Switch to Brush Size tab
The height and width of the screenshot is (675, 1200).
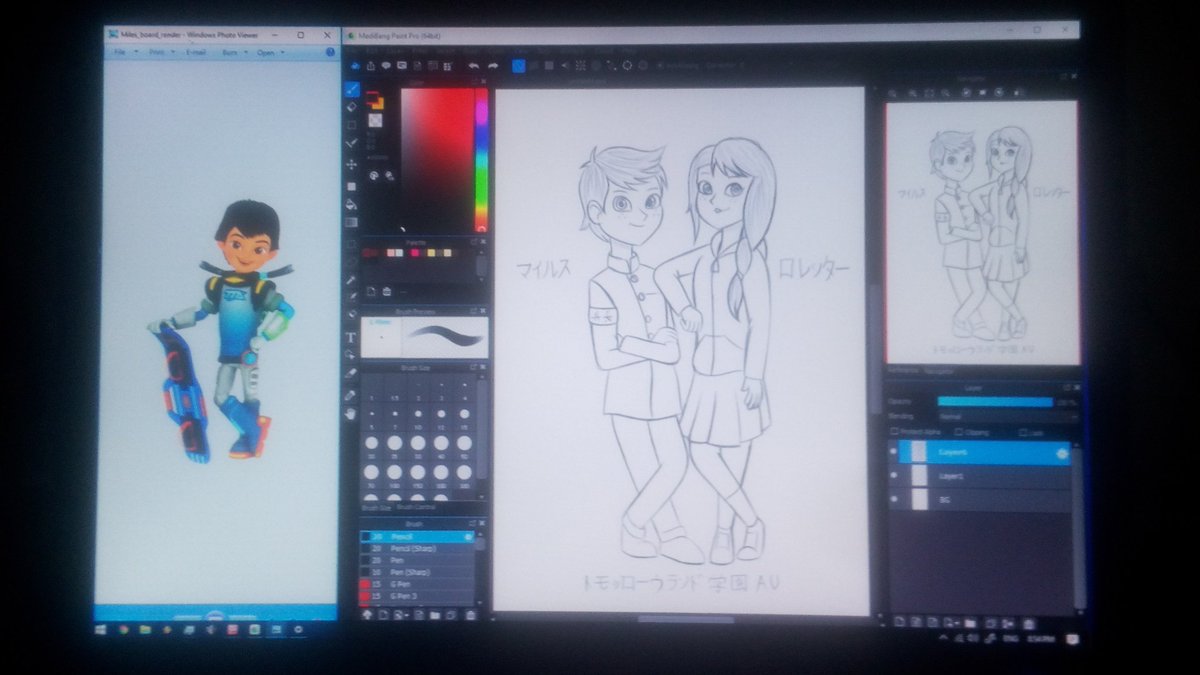pos(376,507)
